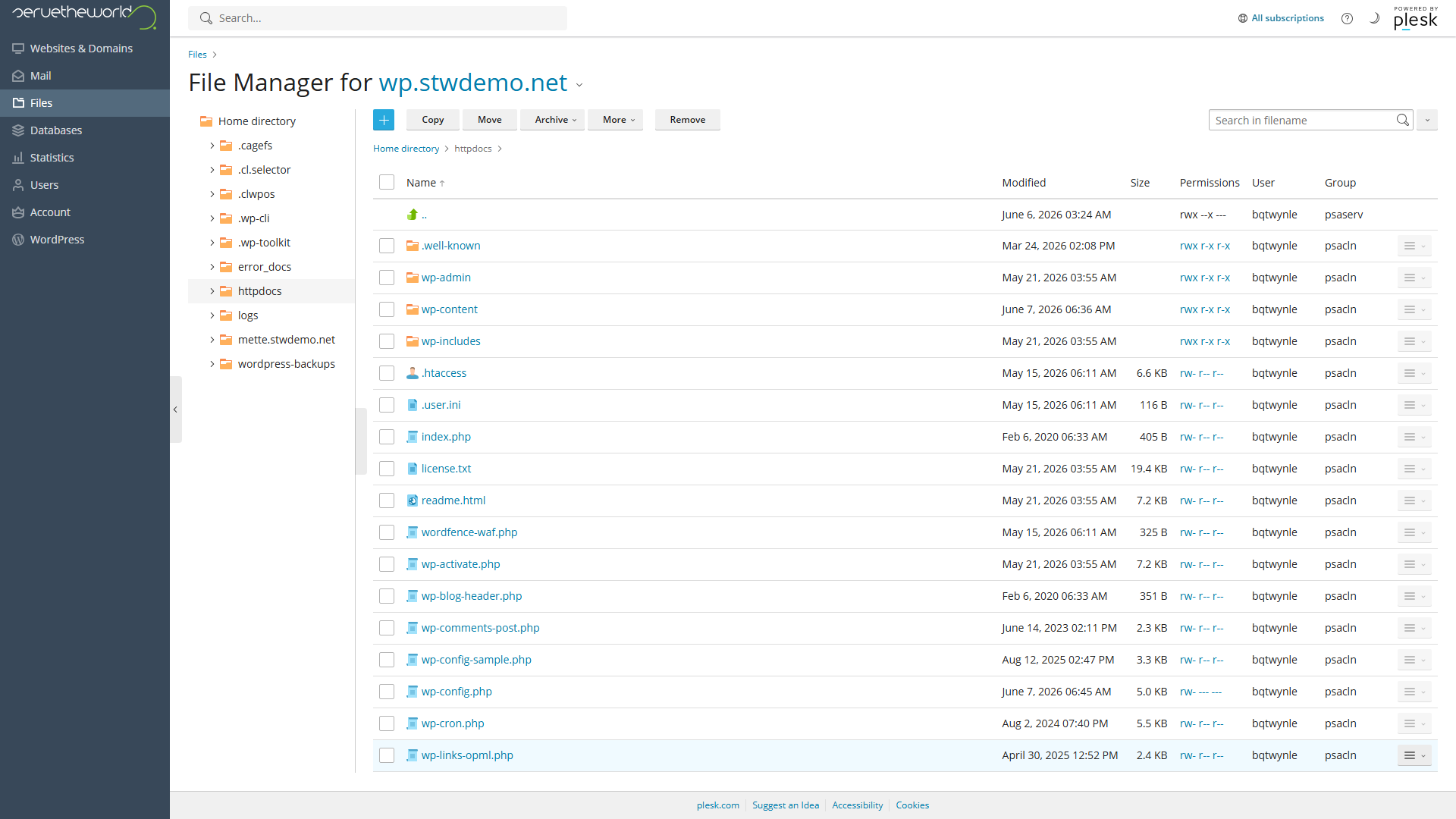Expand the logs tree folder

coord(212,315)
